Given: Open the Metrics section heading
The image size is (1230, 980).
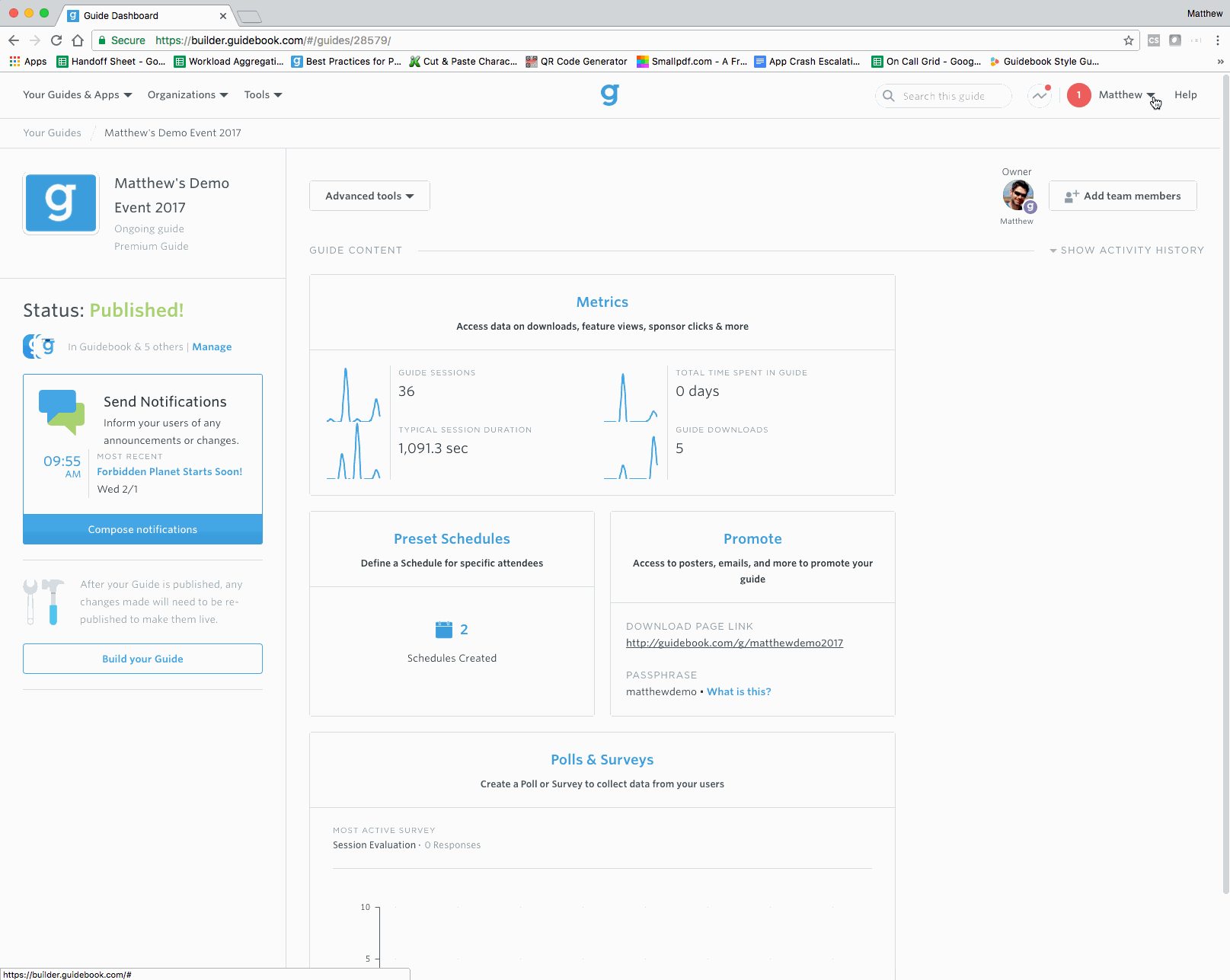Looking at the screenshot, I should (602, 302).
